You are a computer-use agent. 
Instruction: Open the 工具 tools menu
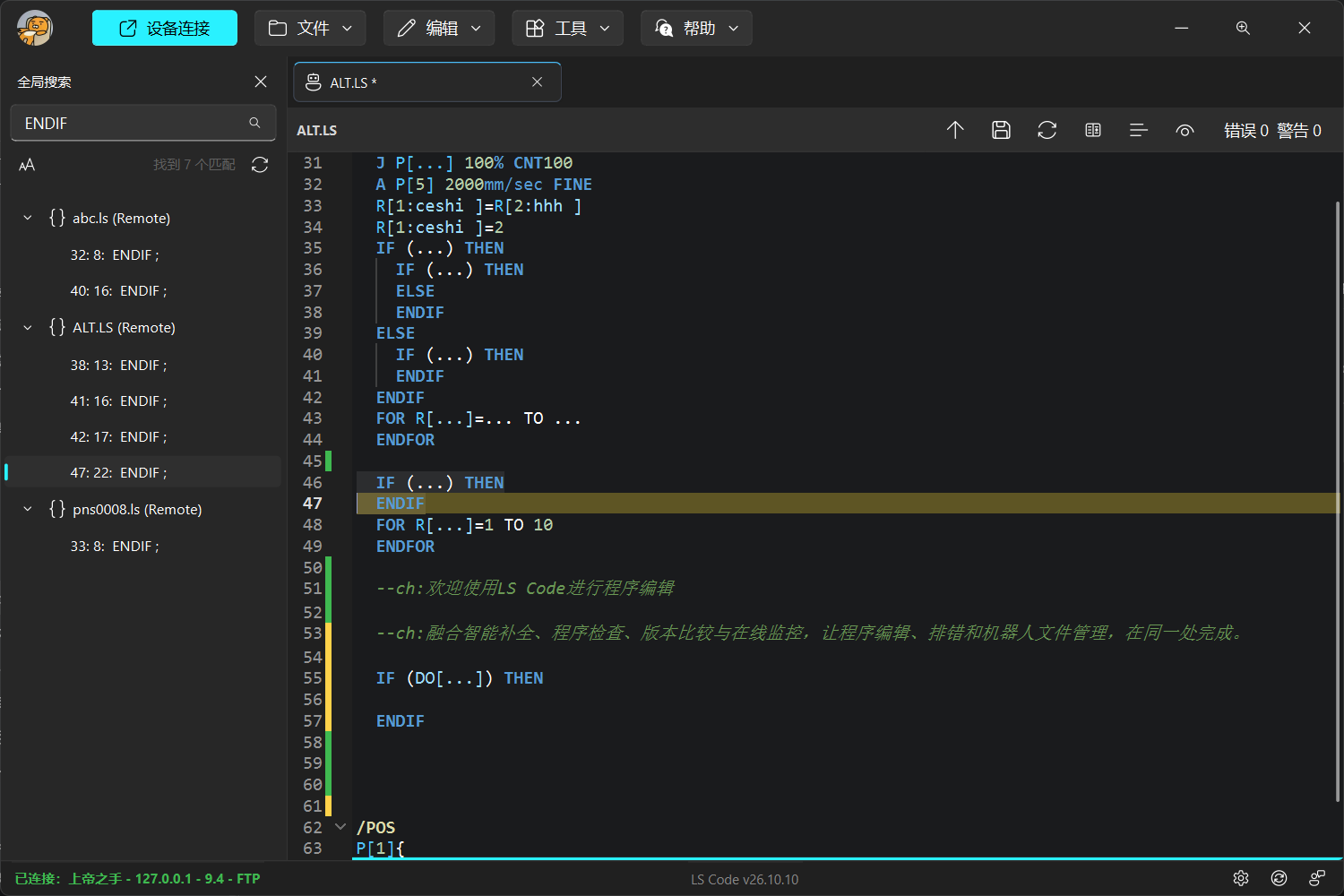[567, 28]
